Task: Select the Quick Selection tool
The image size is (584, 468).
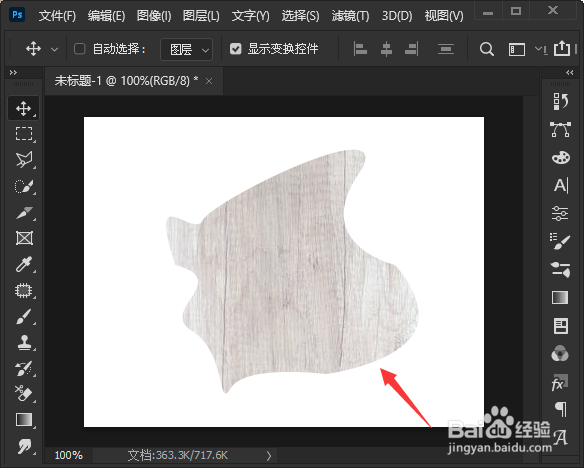Action: pos(23,186)
